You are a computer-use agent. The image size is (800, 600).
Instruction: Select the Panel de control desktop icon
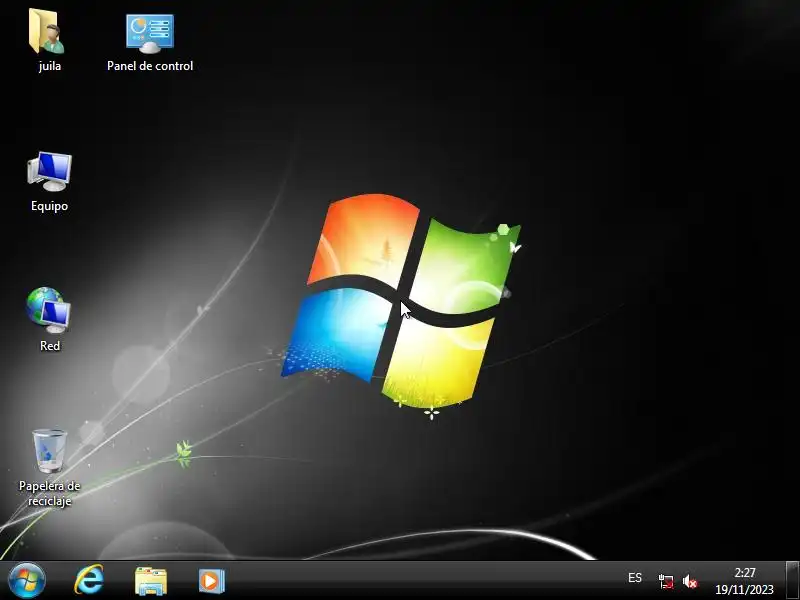tap(150, 33)
